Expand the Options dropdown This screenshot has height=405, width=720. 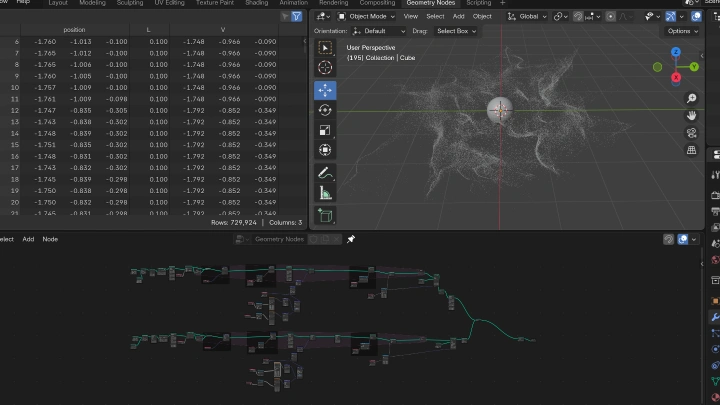click(x=682, y=31)
